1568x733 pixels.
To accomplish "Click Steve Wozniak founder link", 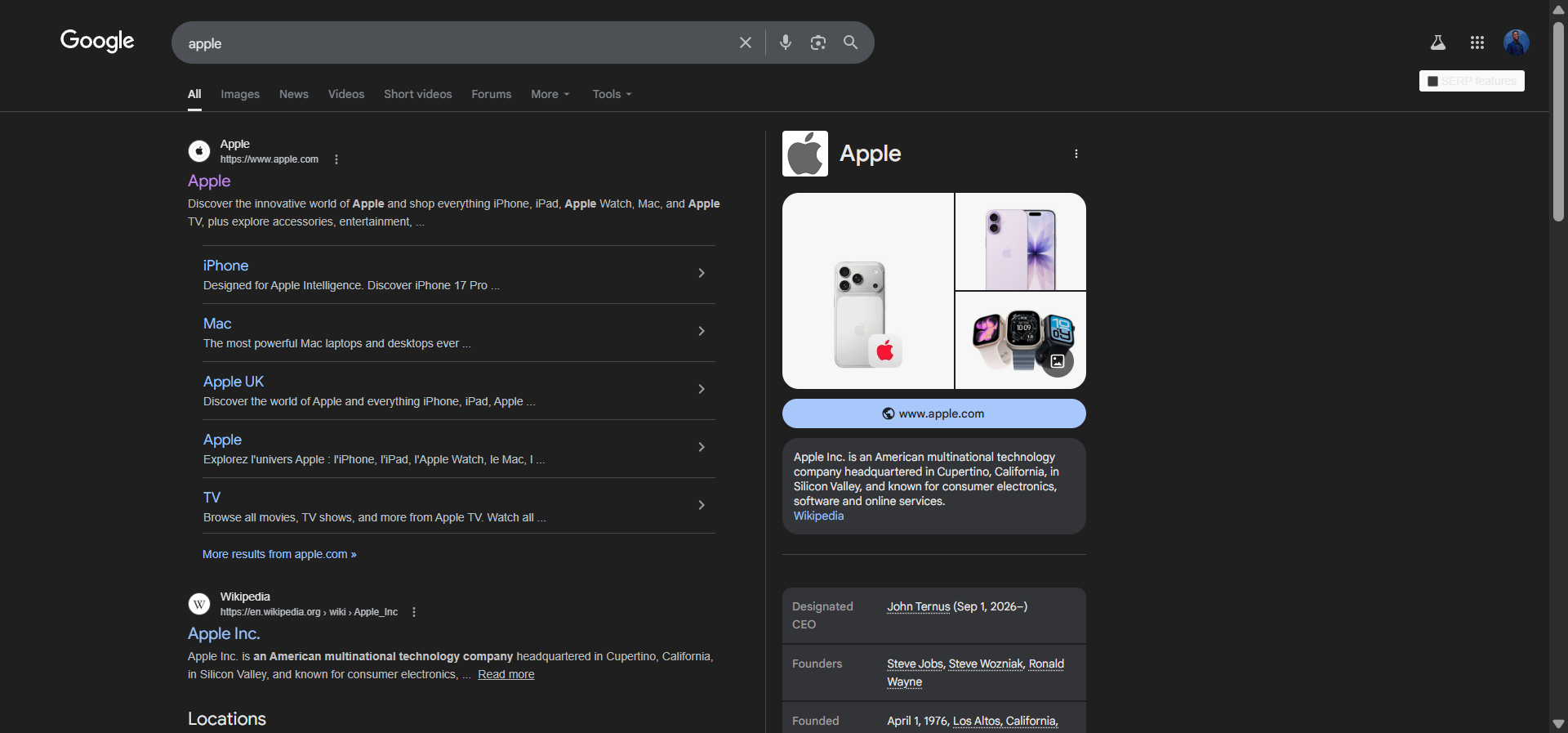I will click(986, 664).
